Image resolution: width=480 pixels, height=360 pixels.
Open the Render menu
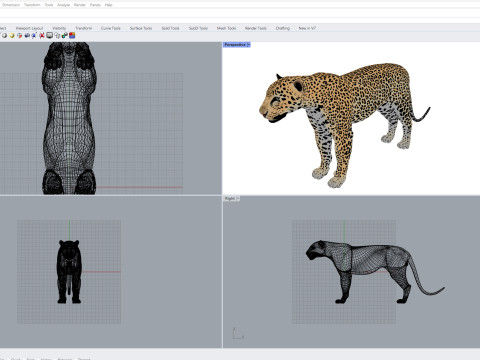[x=80, y=5]
